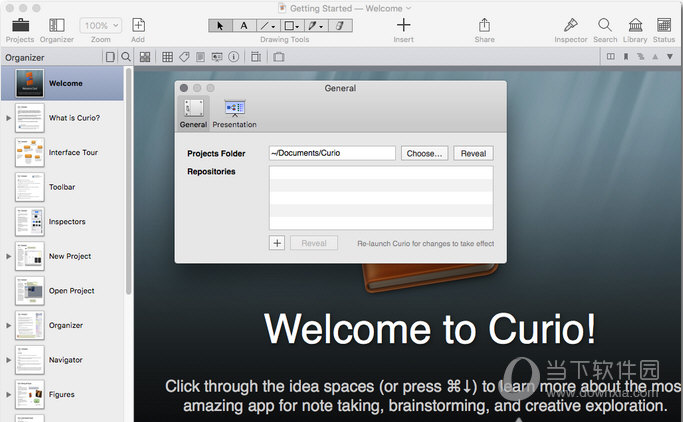
Task: Click the Reveal button beside Choose
Action: pyautogui.click(x=473, y=153)
